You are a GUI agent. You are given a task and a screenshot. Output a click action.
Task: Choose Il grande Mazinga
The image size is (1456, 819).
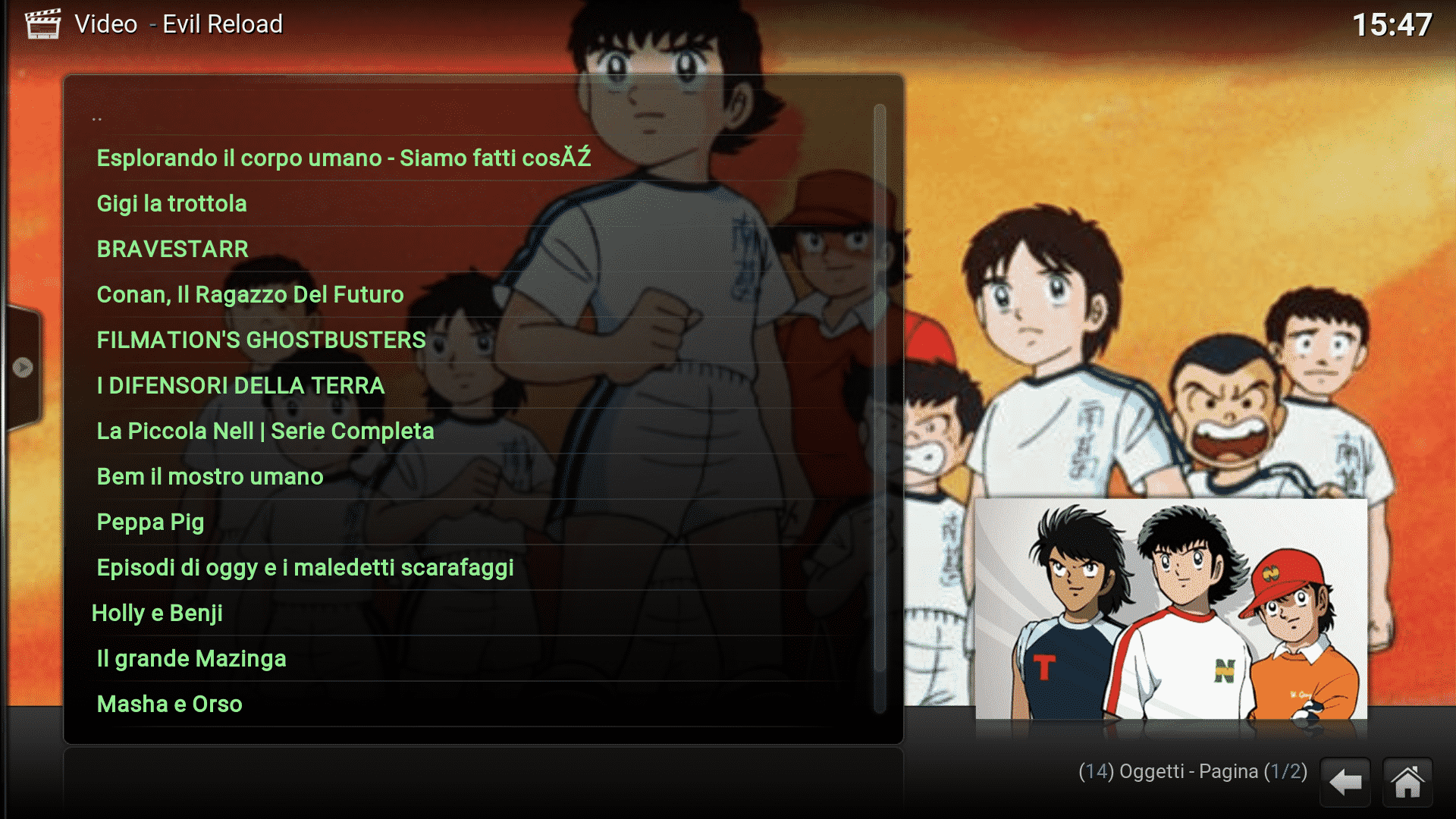470,658
